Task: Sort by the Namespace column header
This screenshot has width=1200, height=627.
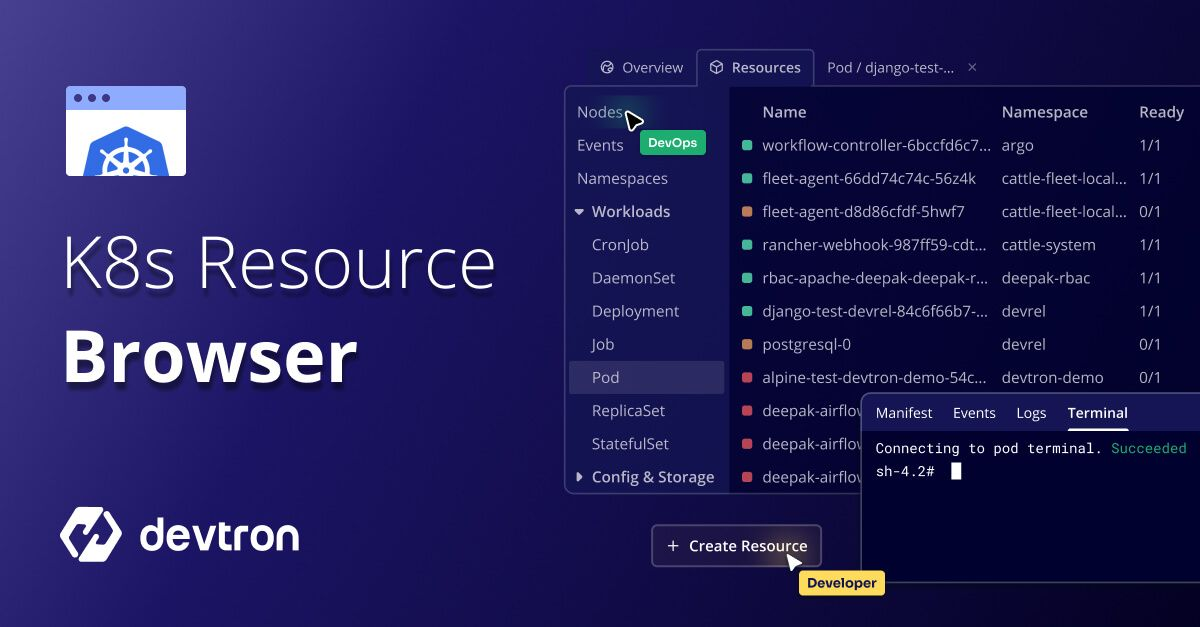Action: 1044,112
